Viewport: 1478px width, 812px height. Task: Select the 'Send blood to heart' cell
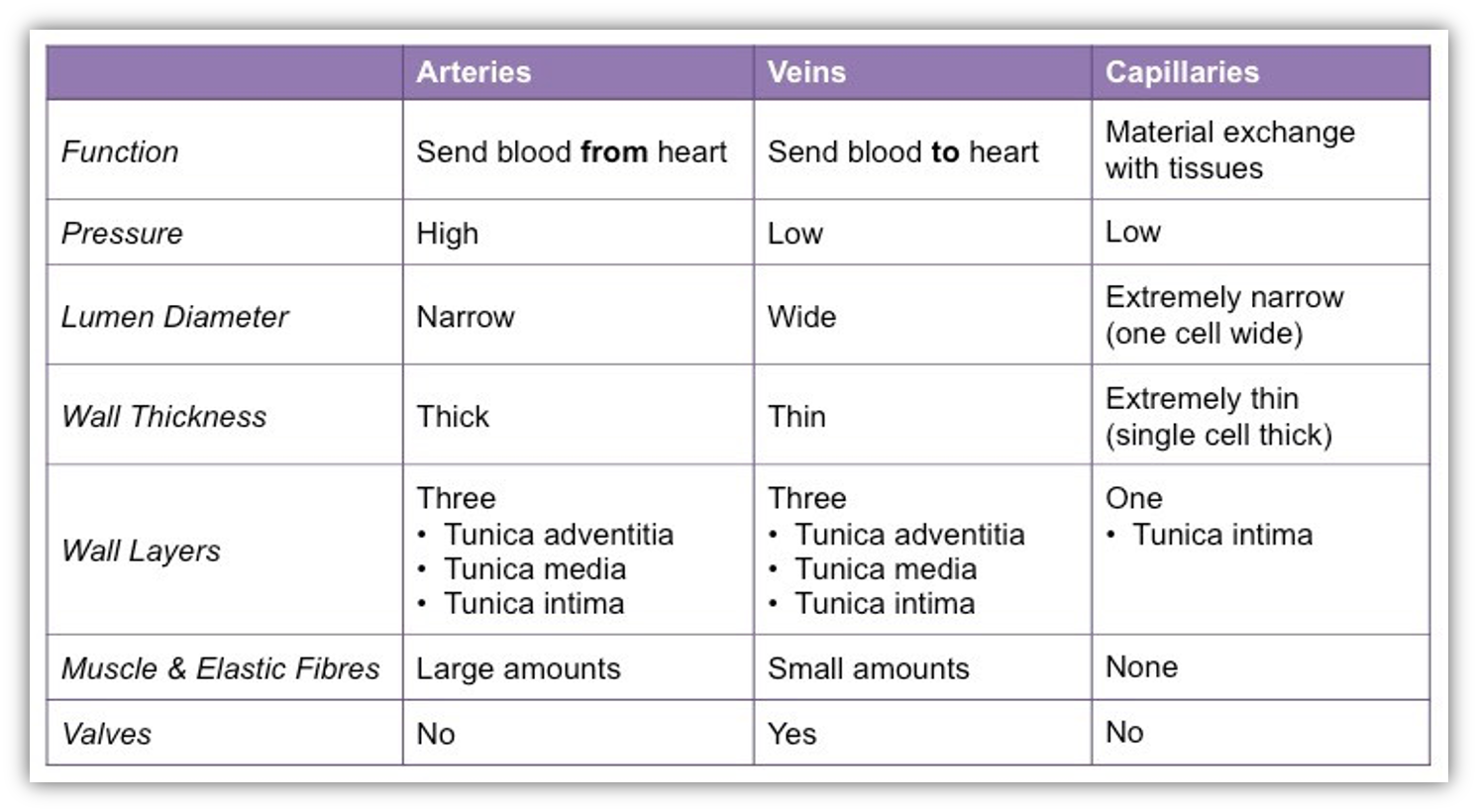(x=902, y=152)
